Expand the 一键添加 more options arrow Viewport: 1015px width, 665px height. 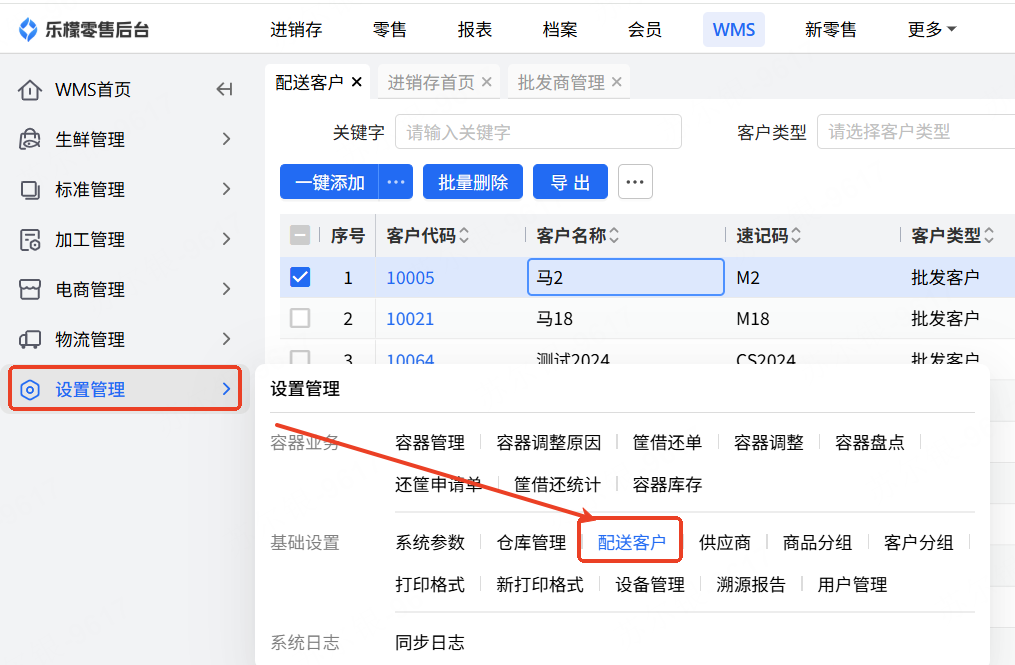(x=395, y=182)
